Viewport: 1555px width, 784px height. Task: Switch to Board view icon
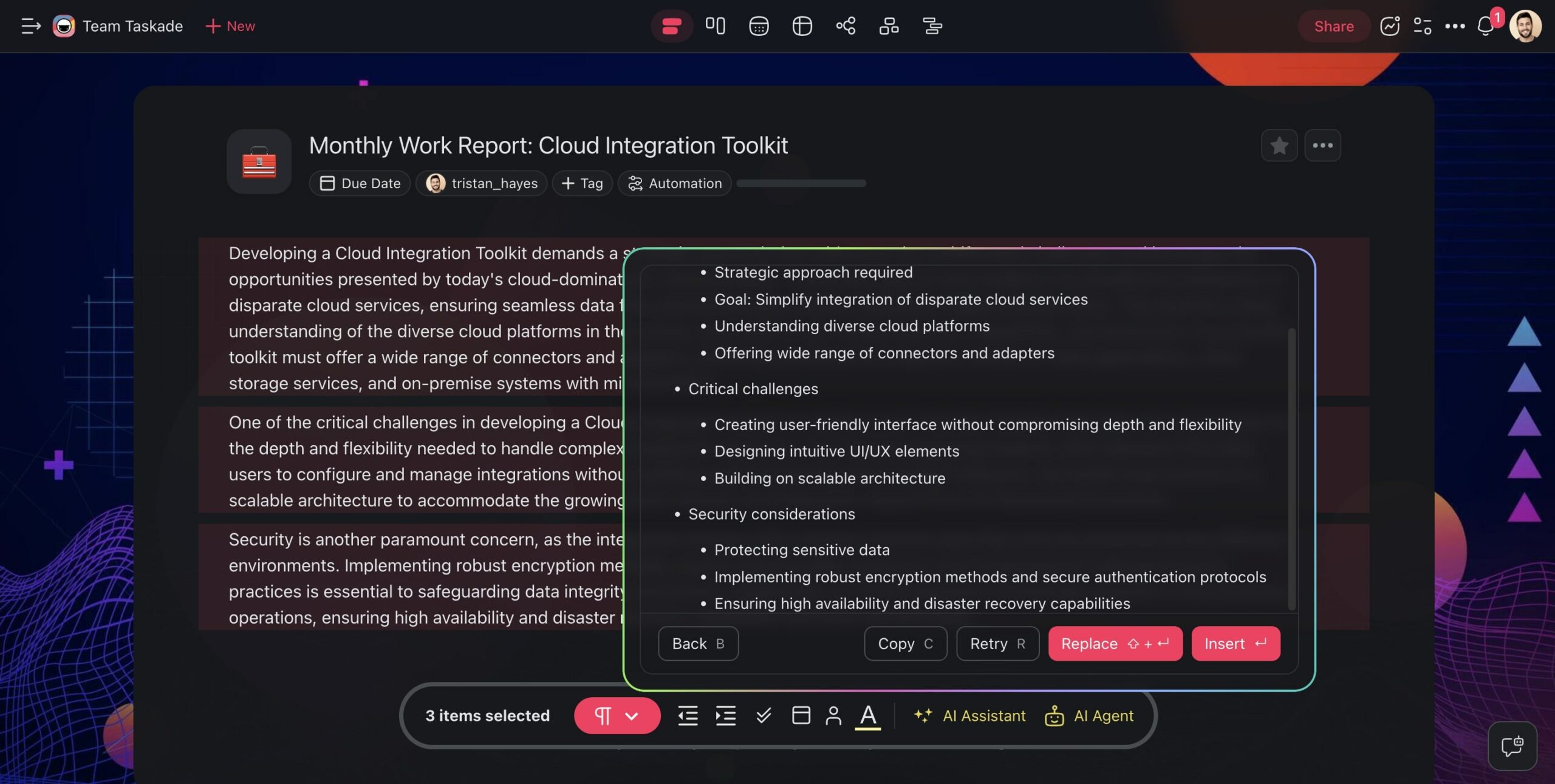pos(715,26)
